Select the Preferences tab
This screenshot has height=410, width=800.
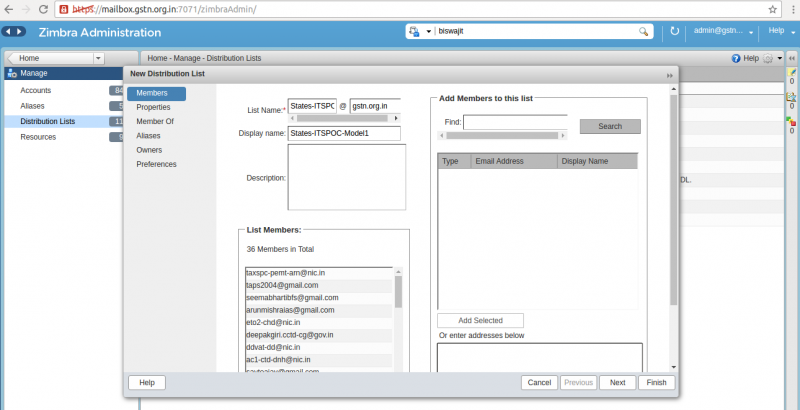coord(156,164)
